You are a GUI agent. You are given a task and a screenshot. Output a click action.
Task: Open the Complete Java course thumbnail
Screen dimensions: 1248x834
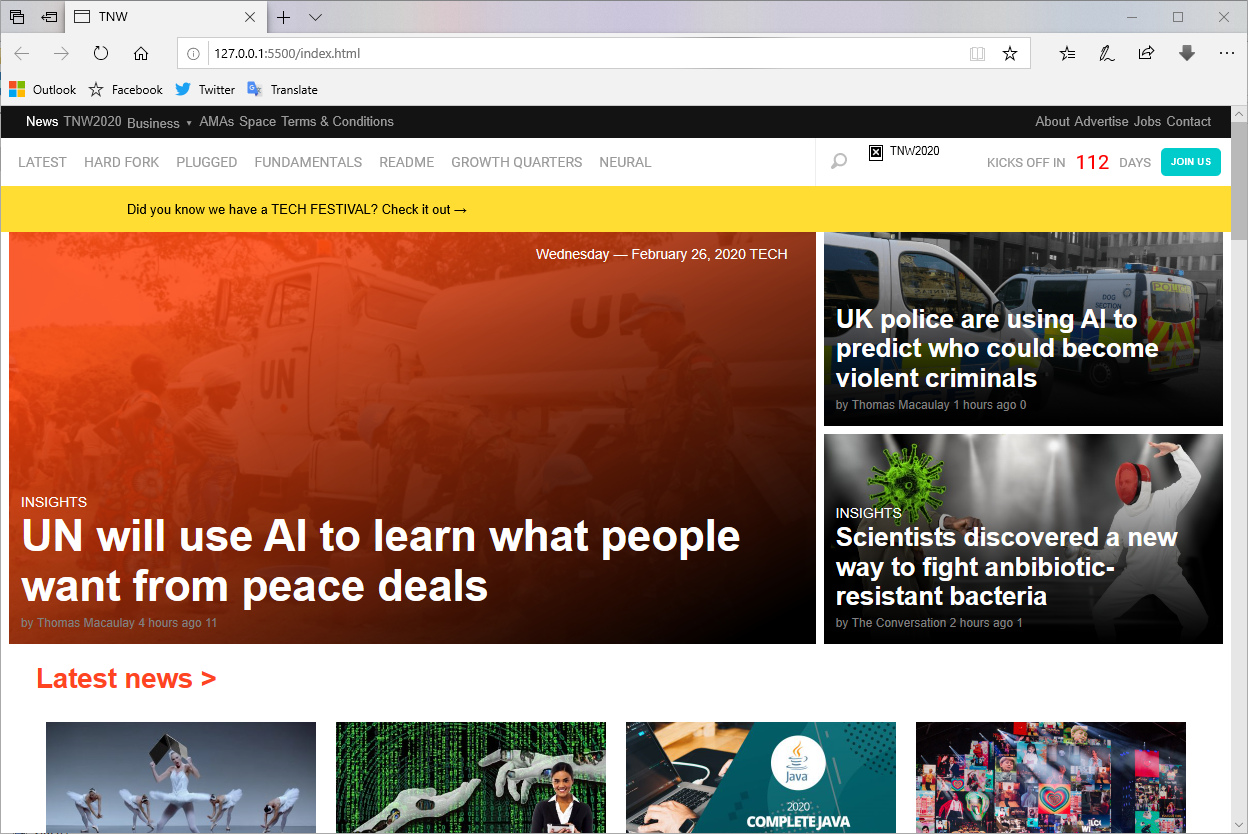[x=761, y=777]
